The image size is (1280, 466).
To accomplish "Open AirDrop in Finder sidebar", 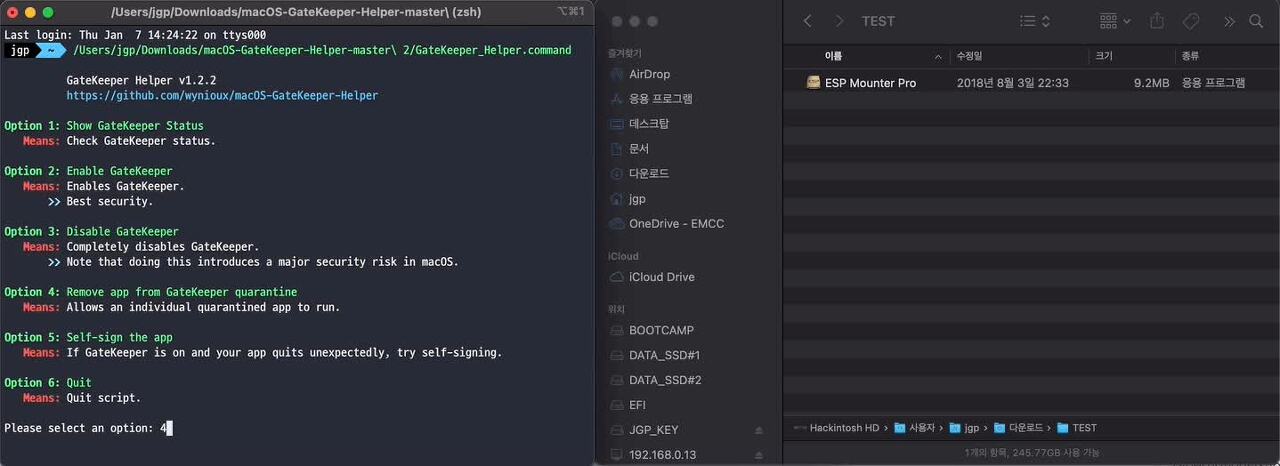I will coord(649,74).
